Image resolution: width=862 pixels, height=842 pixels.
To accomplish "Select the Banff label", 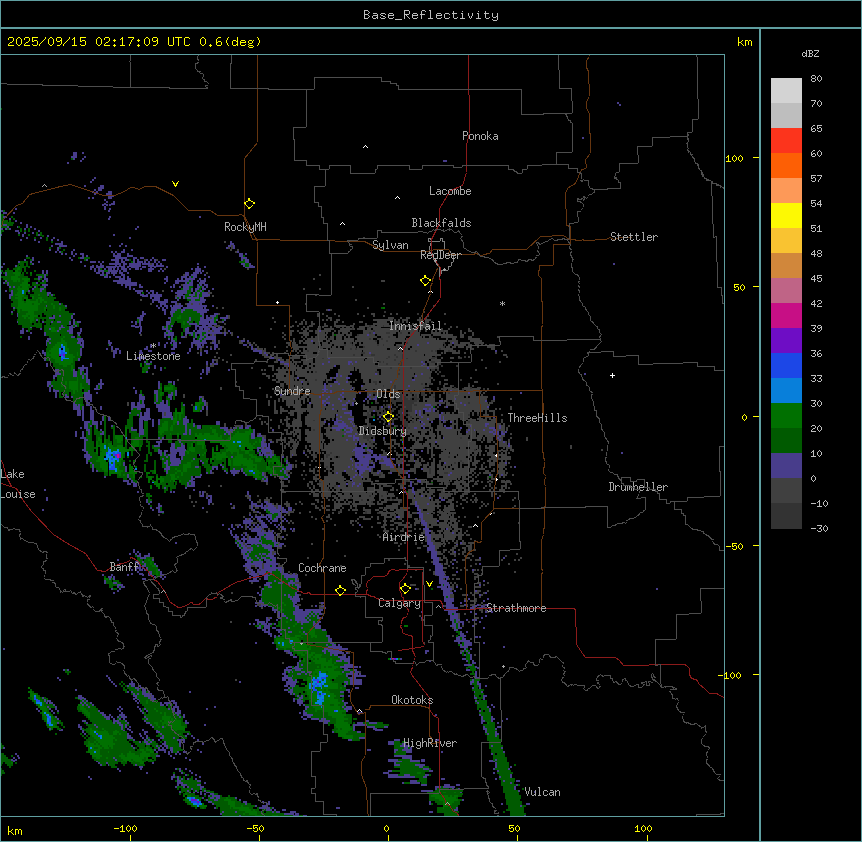I will tap(125, 567).
